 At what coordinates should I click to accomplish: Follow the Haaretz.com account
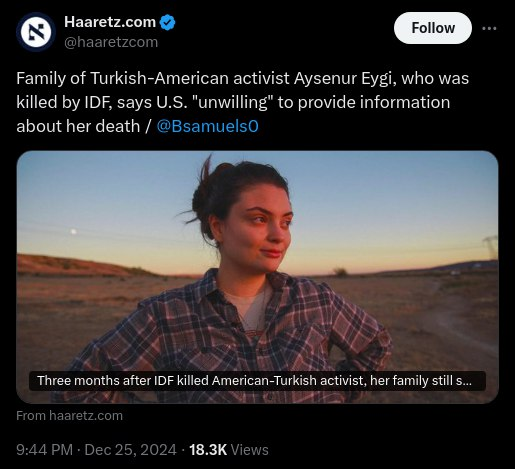(x=433, y=28)
